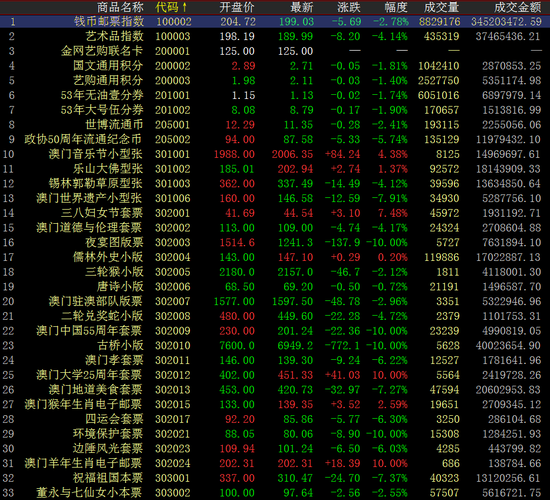This screenshot has height=500, width=550.
Task: Open 澳门中国55周年套票 row
Action: [x=275, y=331]
